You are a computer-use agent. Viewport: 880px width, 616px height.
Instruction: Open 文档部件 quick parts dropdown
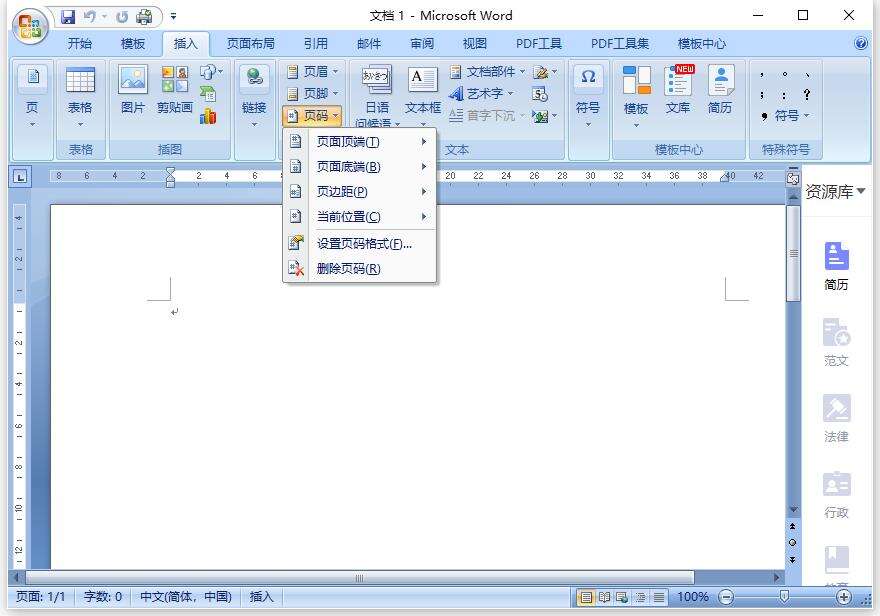[487, 72]
